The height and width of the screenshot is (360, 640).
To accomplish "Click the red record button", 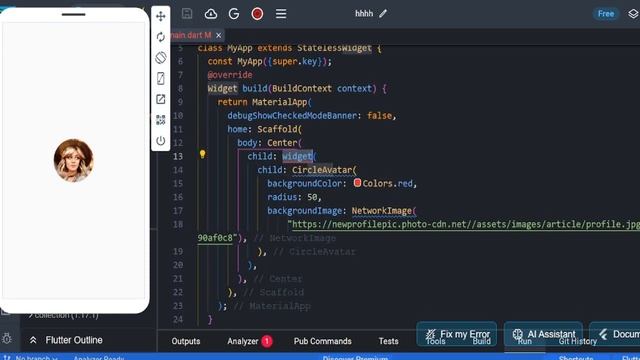I will 257,14.
